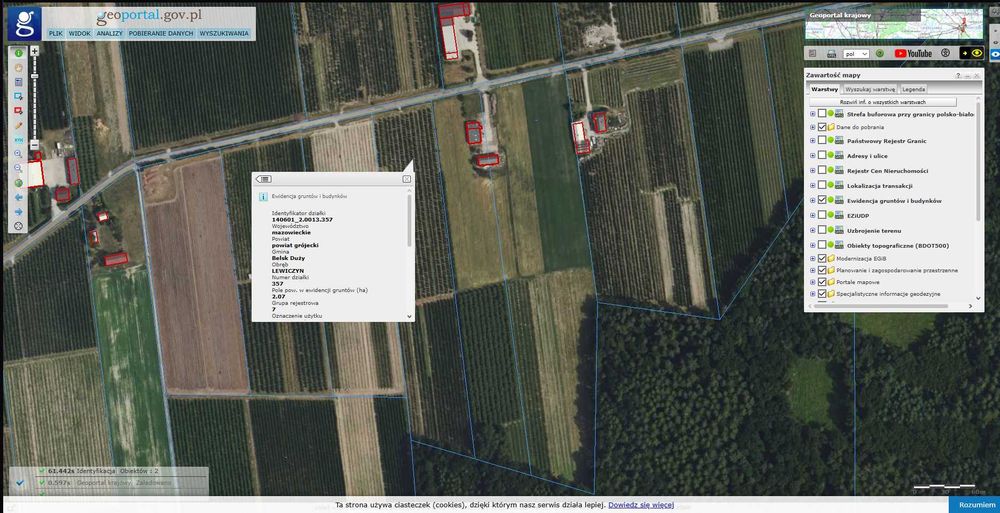Click the KM scale tool icon
Screen dimensions: 1000x513
point(18,140)
